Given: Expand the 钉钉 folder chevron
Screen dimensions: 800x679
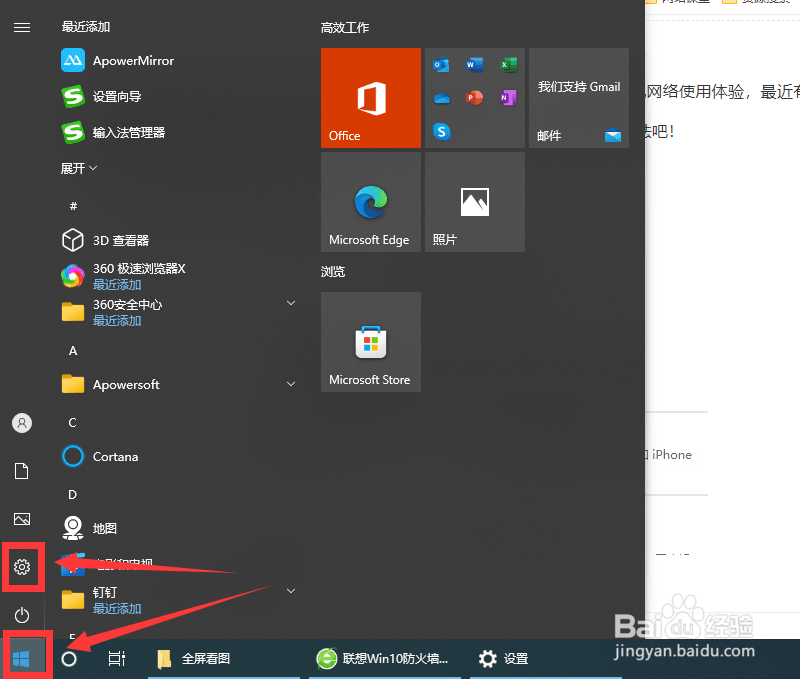Looking at the screenshot, I should click(x=291, y=591).
